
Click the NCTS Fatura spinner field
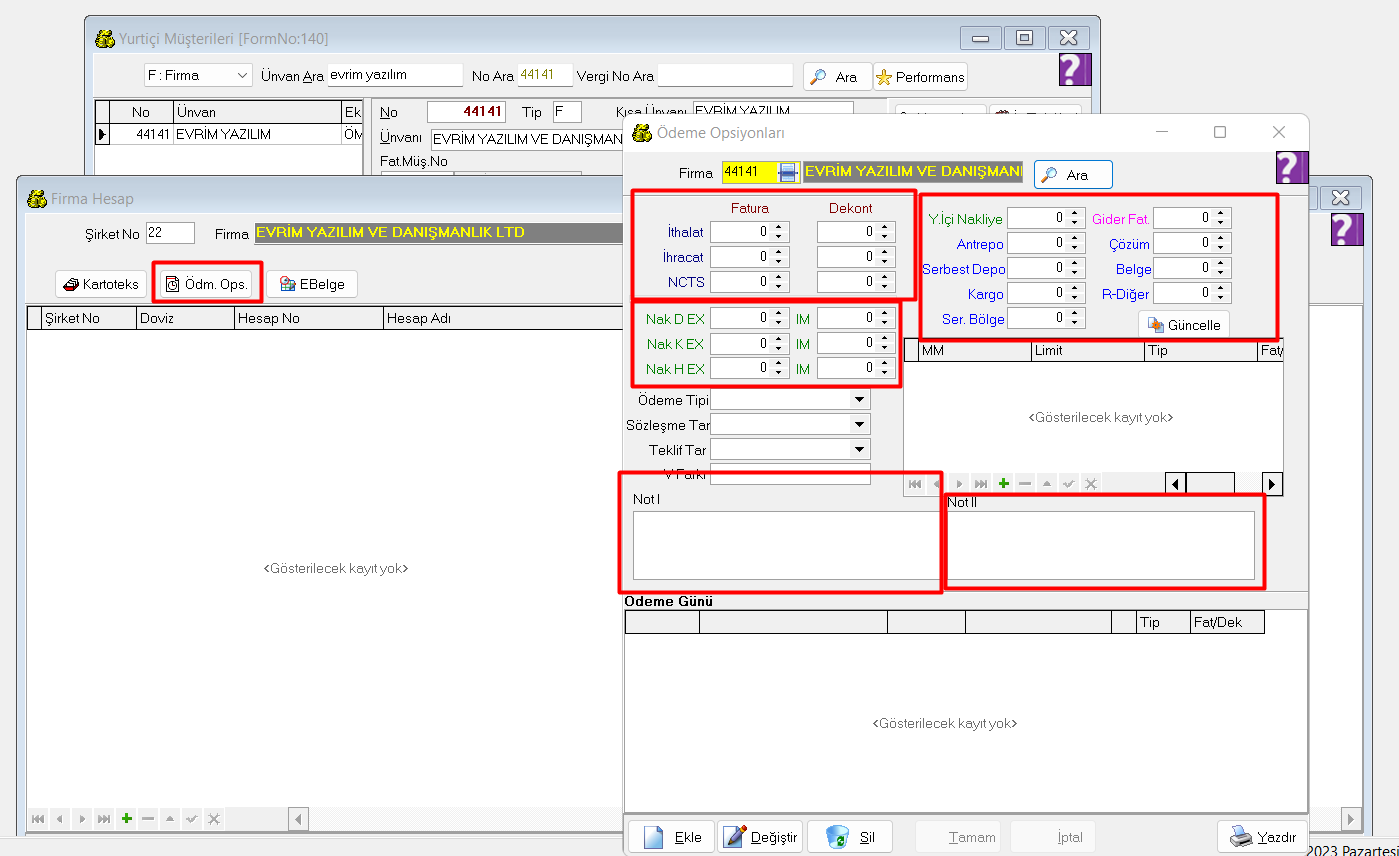(750, 282)
